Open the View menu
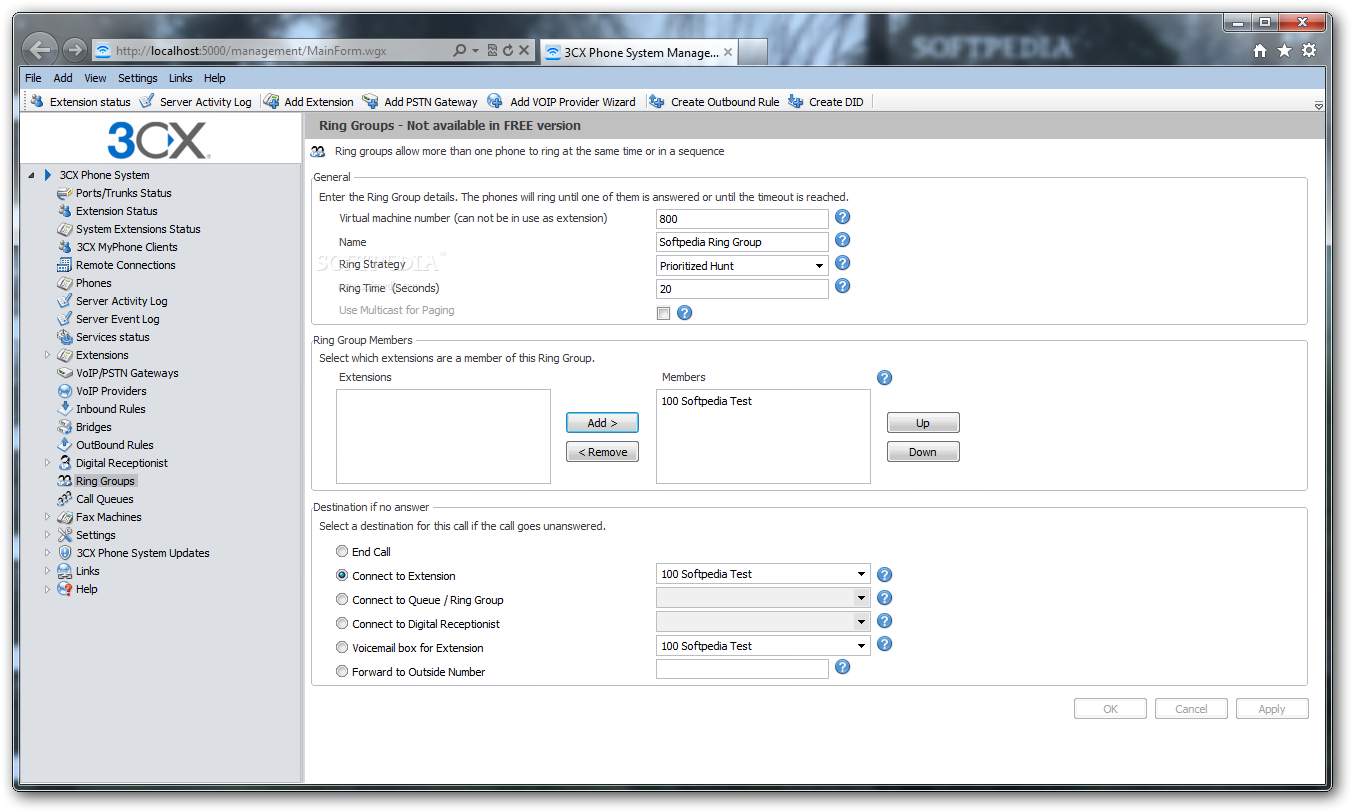 pyautogui.click(x=95, y=78)
